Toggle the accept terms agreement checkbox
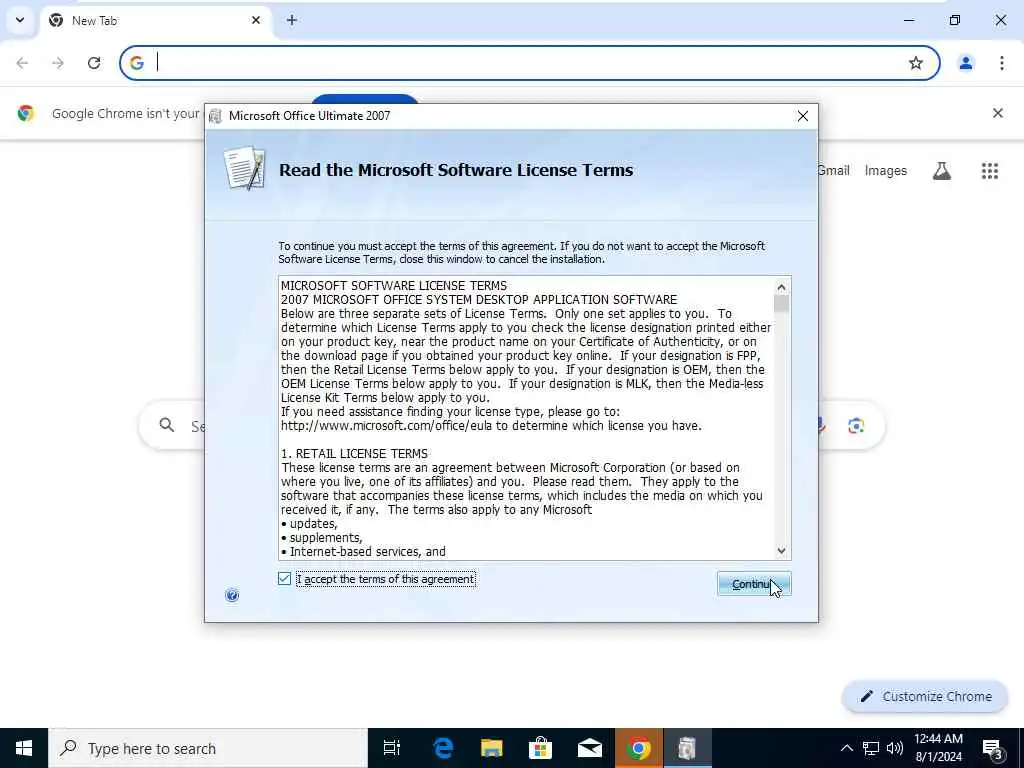Viewport: 1024px width, 768px height. [x=284, y=579]
